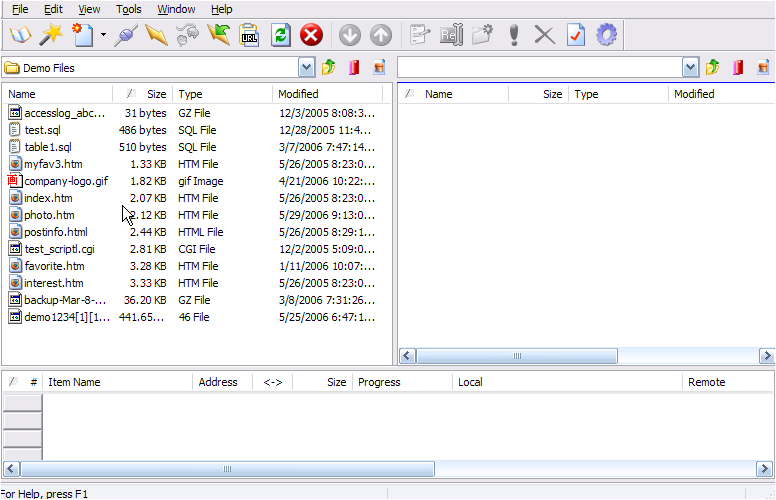Image resolution: width=776 pixels, height=500 pixels.
Task: Sort local files by Modified column
Action: click(328, 94)
